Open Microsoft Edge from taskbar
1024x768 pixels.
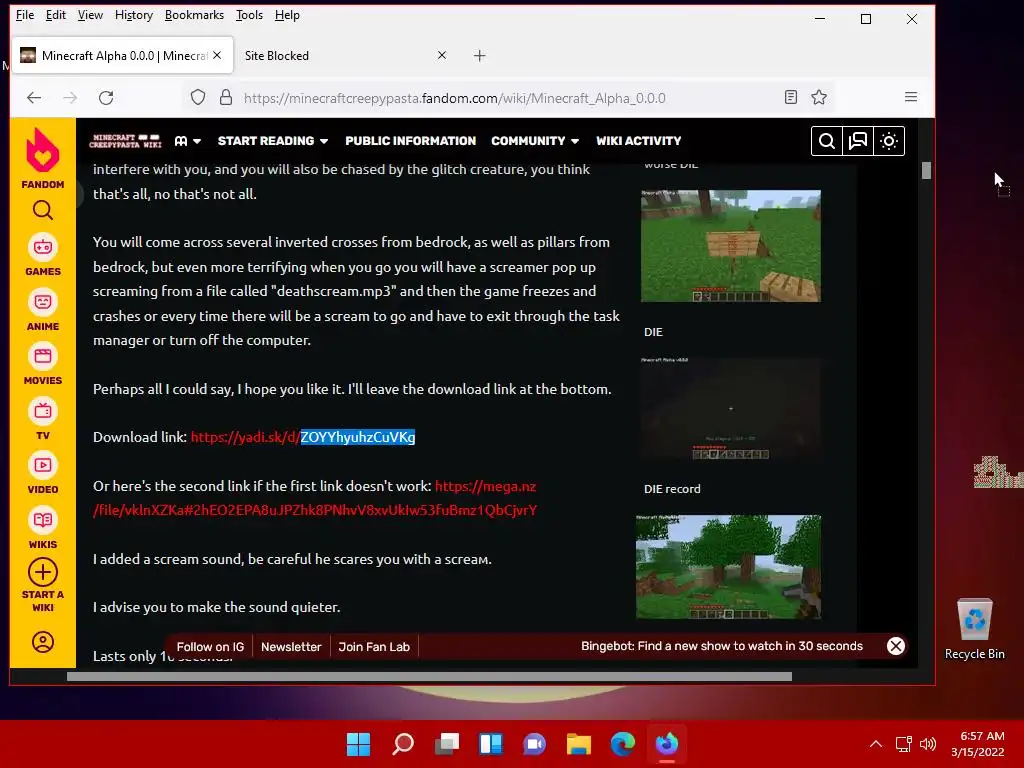coord(622,744)
